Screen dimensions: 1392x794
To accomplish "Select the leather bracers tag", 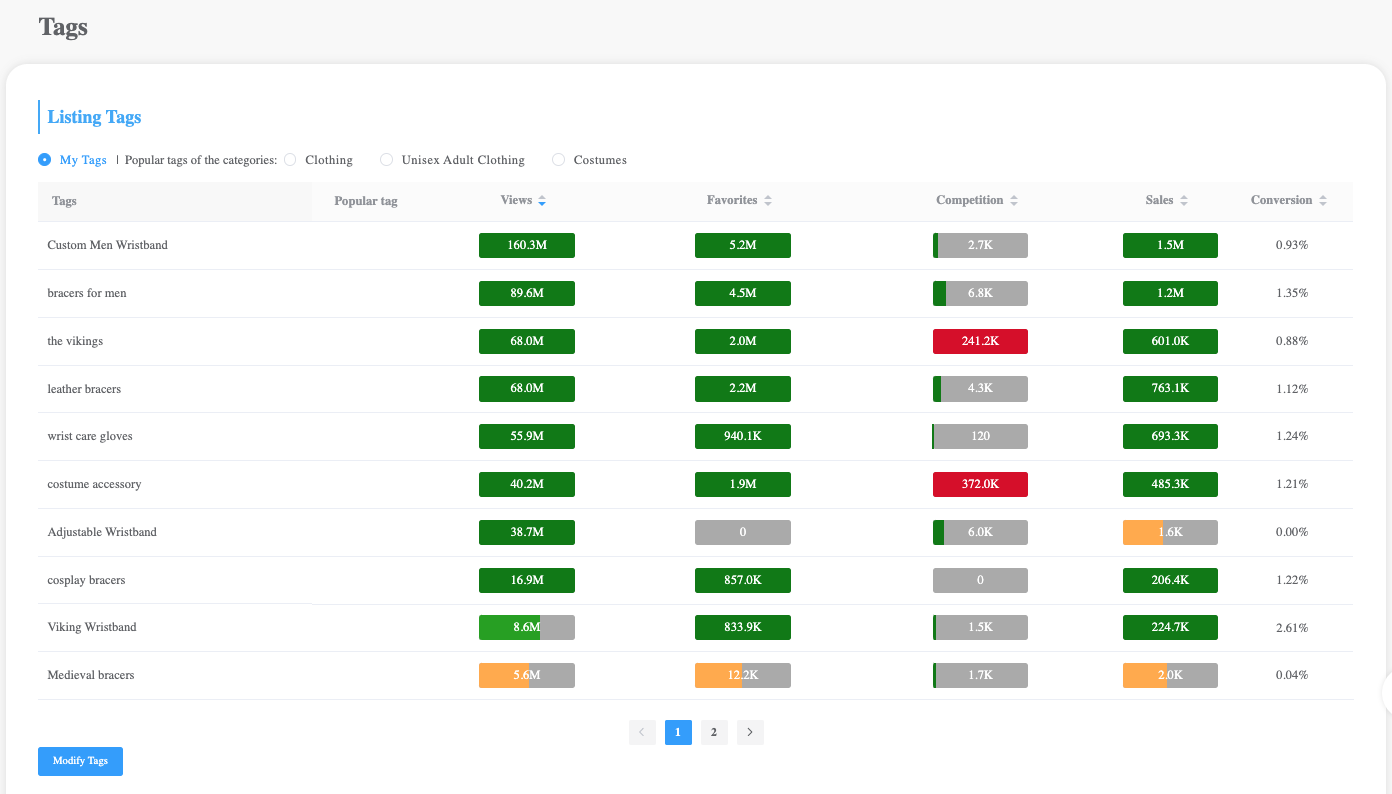I will [x=84, y=389].
